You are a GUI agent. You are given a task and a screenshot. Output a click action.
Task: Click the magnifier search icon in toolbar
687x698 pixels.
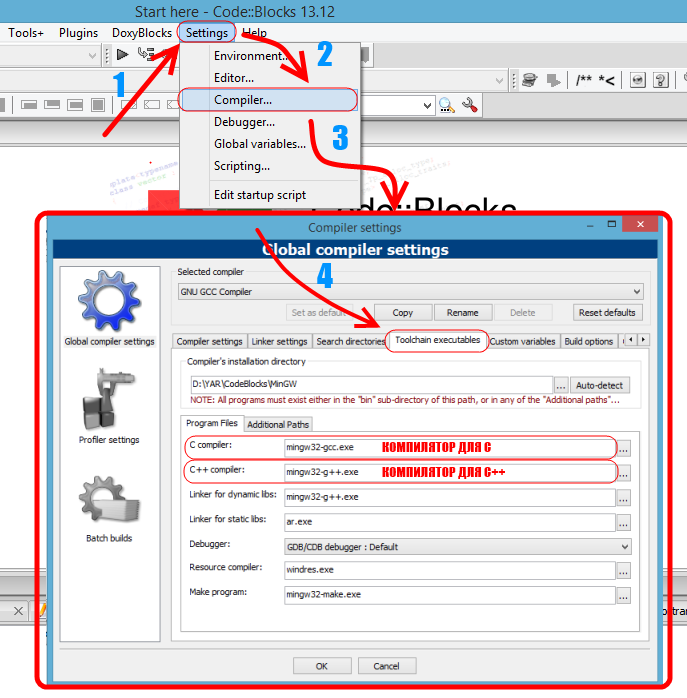(x=447, y=105)
